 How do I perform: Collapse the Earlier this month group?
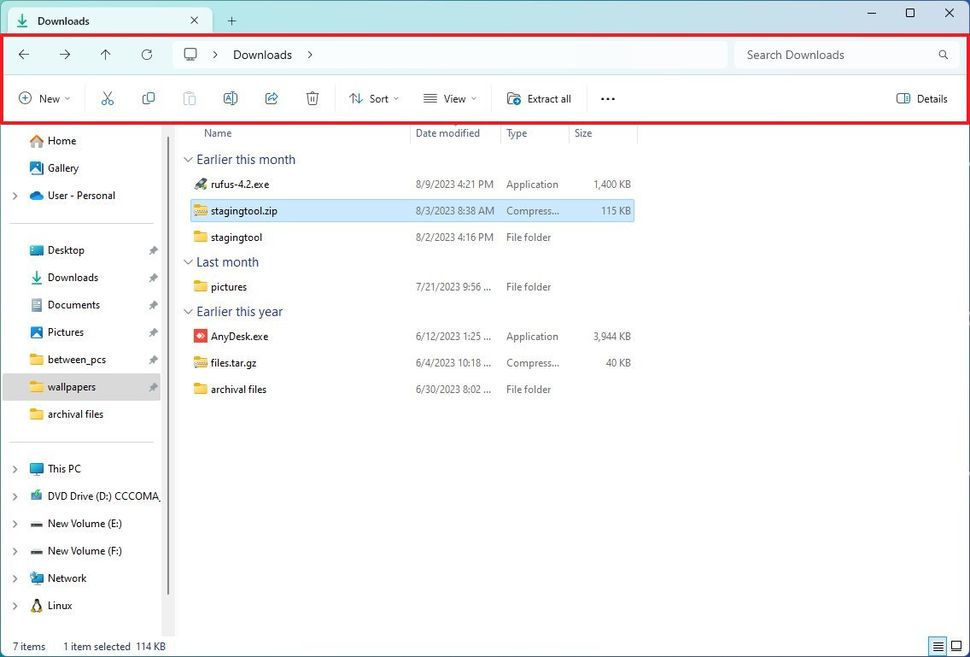coord(188,160)
